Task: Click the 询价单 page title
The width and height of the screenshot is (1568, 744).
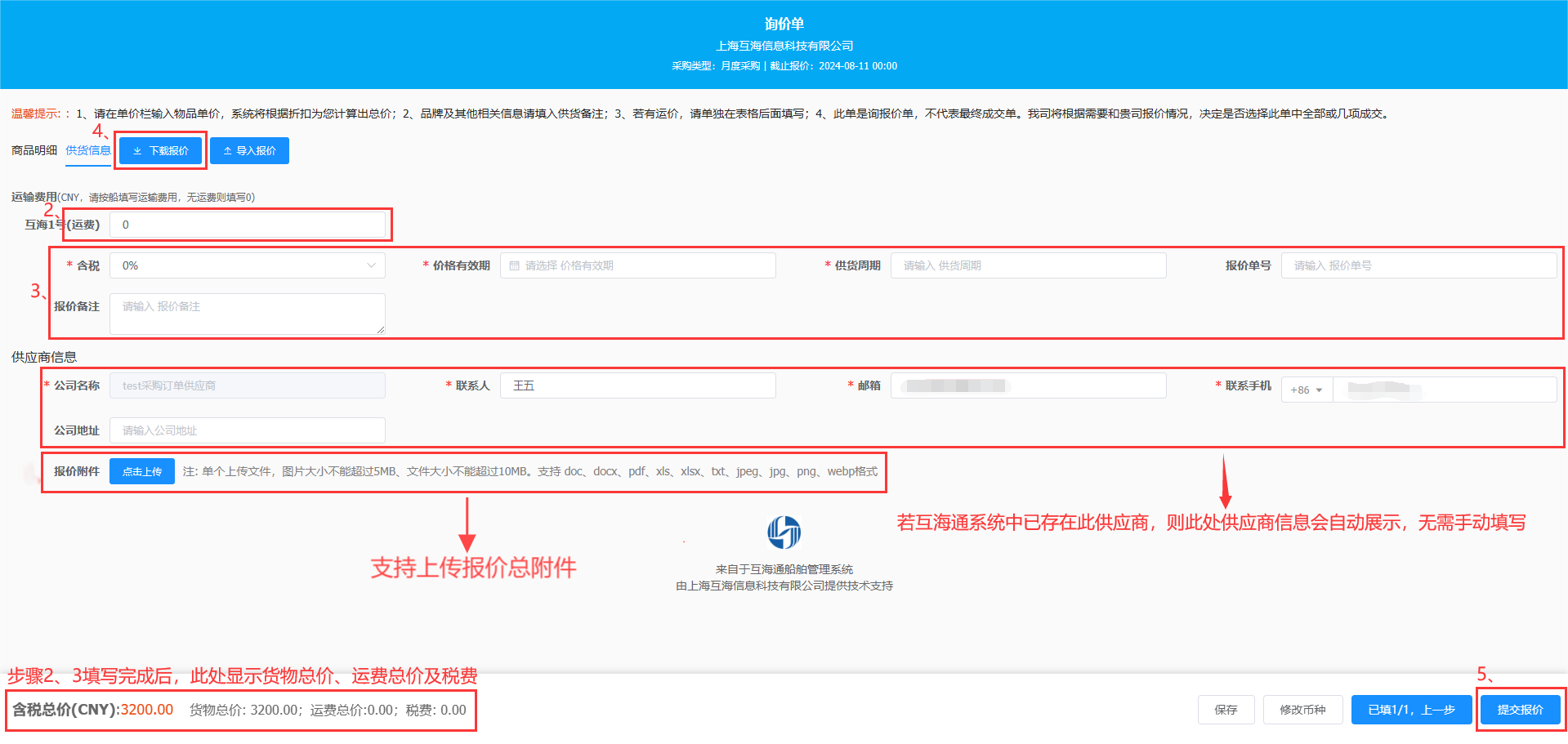Action: click(x=784, y=24)
